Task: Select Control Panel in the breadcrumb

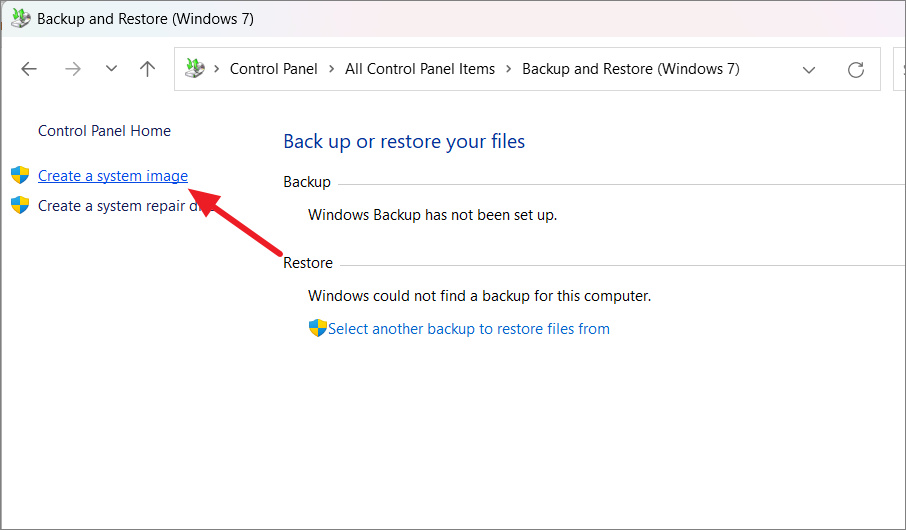Action: tap(273, 69)
